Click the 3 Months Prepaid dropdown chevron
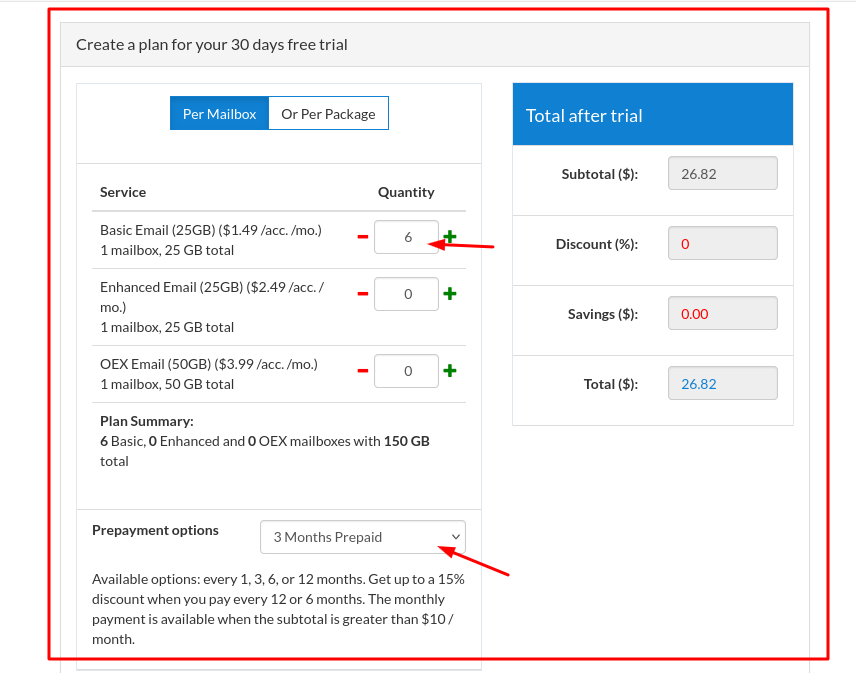 pyautogui.click(x=456, y=537)
